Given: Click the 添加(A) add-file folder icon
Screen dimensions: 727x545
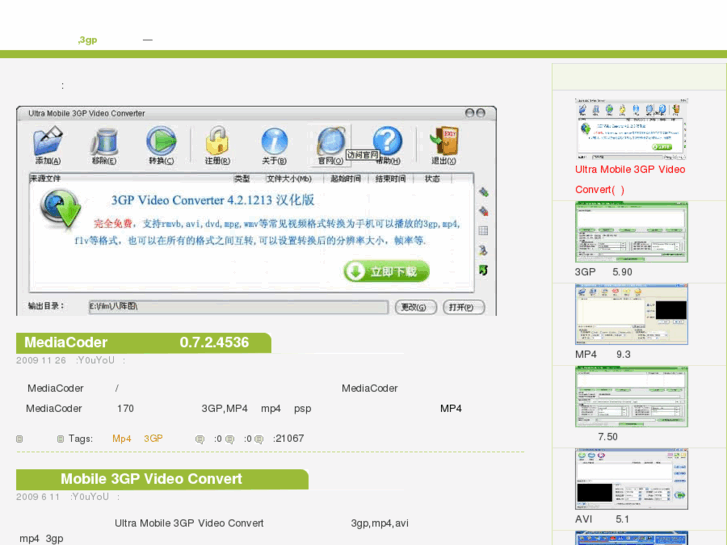Looking at the screenshot, I should 48,142.
